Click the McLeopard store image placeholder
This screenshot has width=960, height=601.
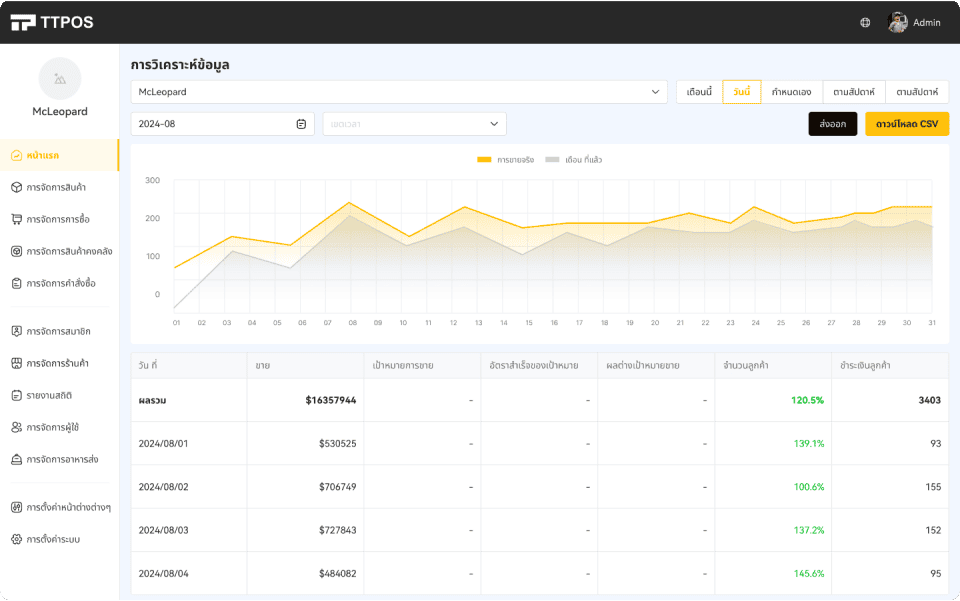coord(60,79)
